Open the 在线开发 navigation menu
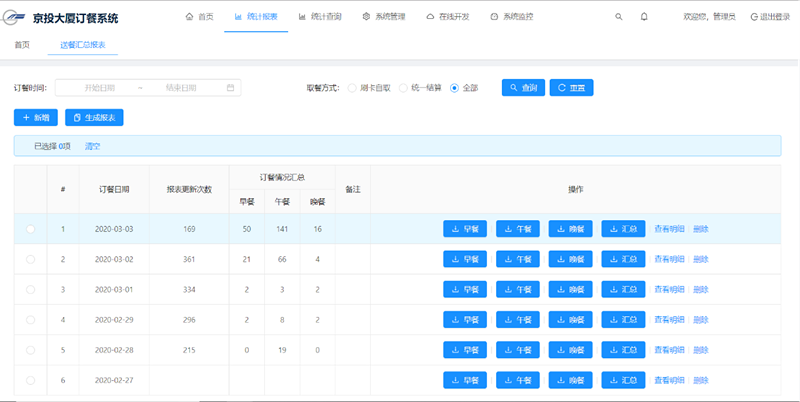This screenshot has height=402, width=800. click(x=447, y=17)
